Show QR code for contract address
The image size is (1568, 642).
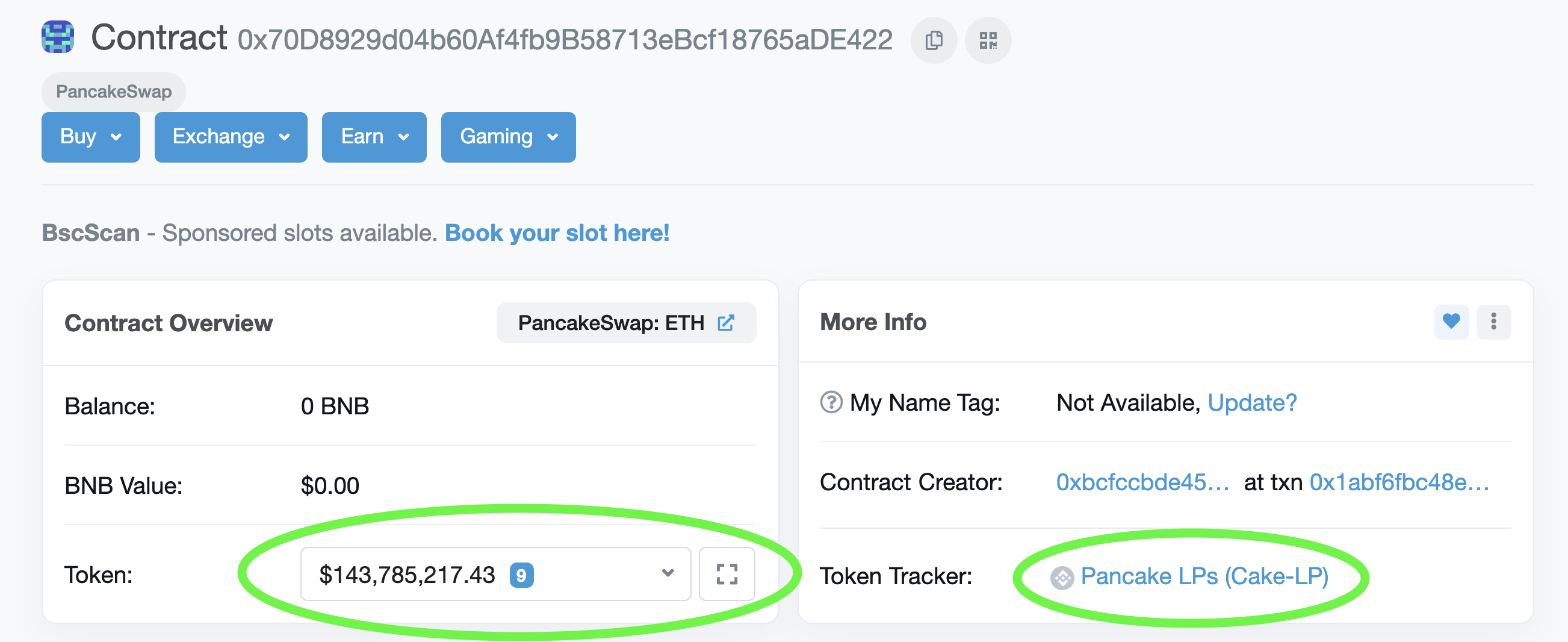(x=988, y=40)
